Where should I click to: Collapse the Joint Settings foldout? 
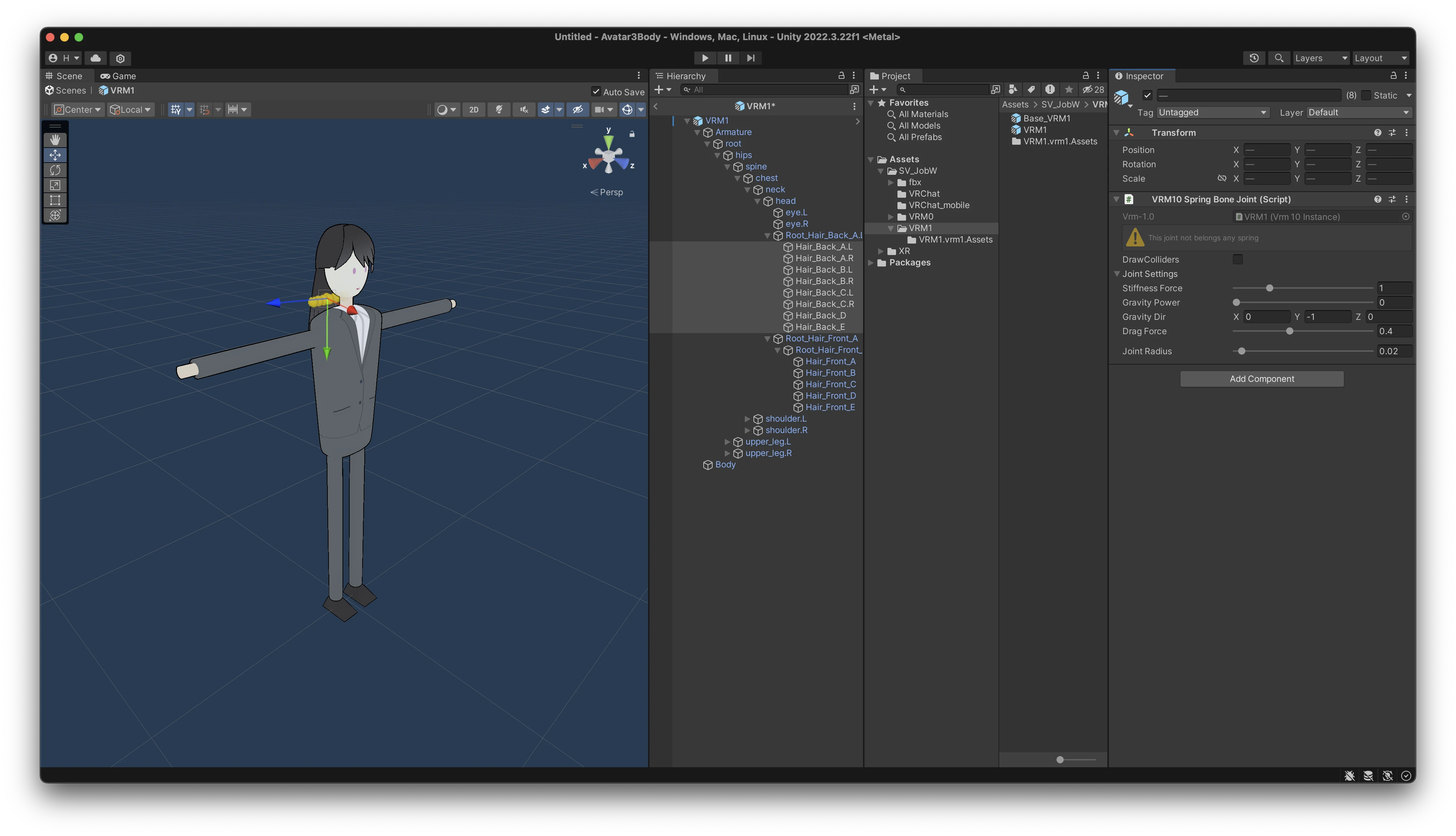pos(1117,274)
